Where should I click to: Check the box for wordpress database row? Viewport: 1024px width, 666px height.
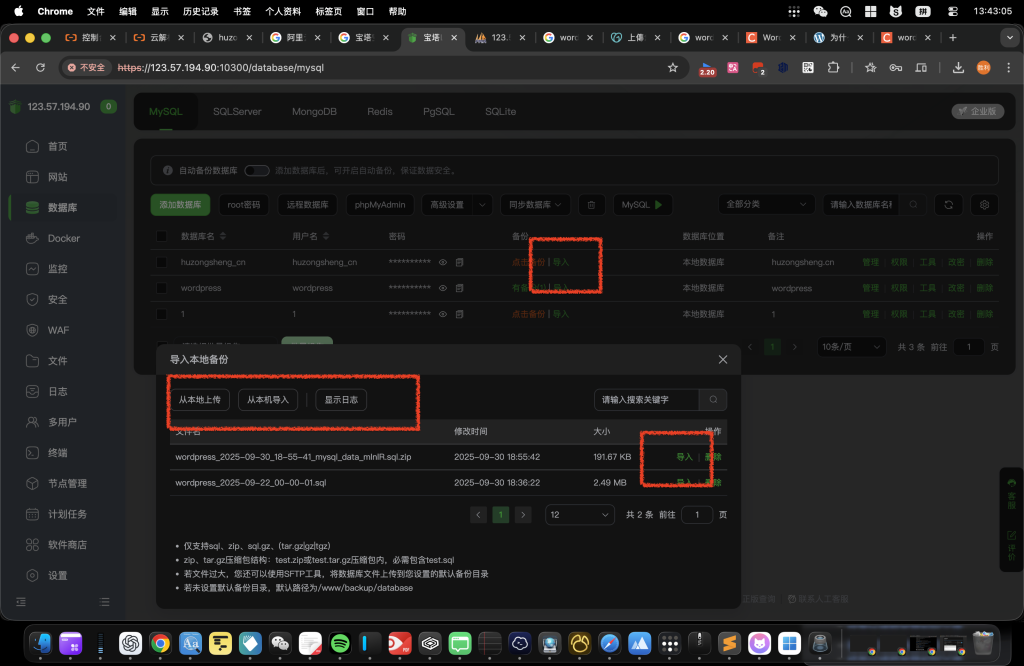click(x=162, y=288)
